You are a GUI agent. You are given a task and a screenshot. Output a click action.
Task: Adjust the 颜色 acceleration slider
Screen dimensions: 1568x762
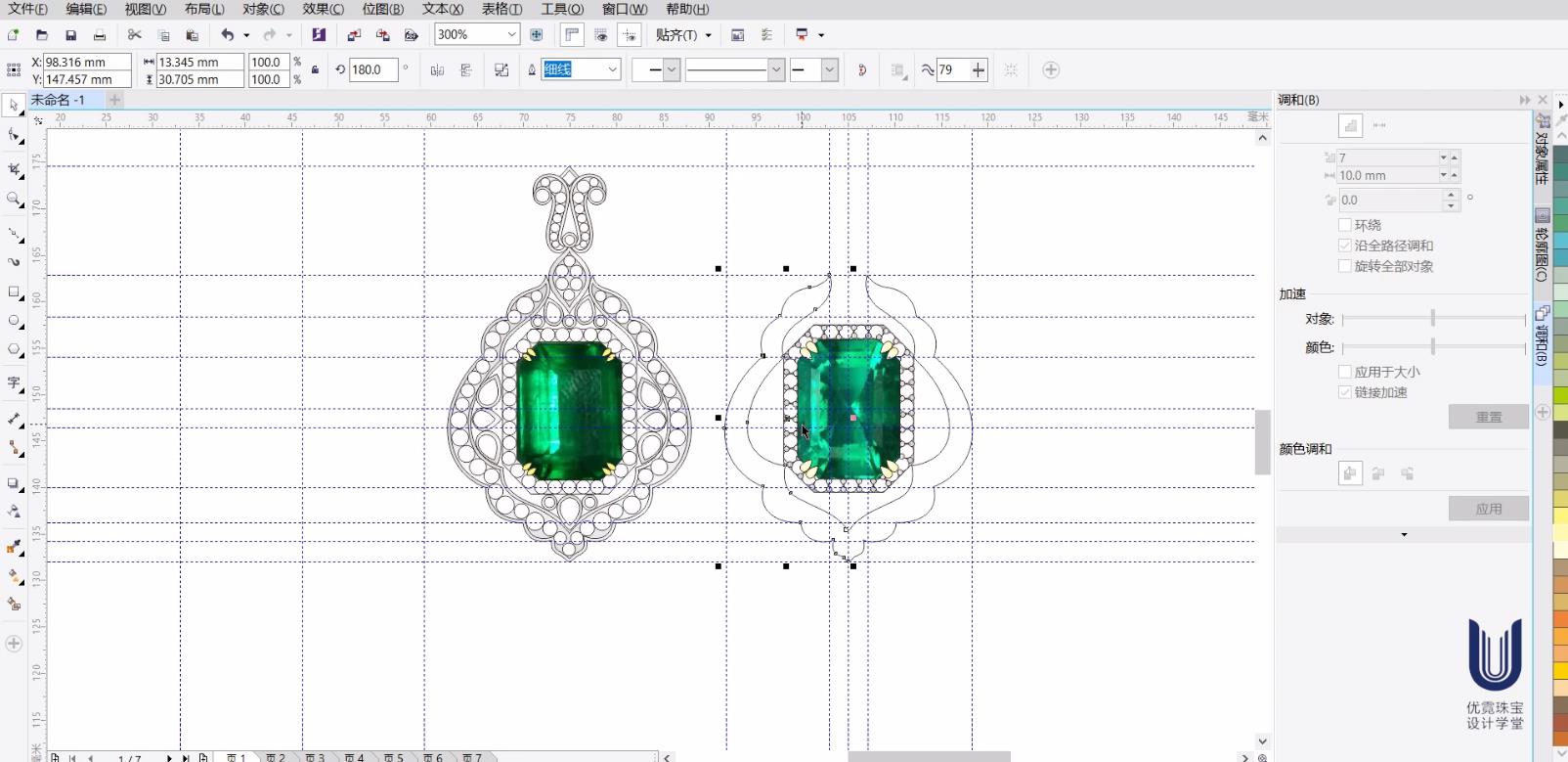click(x=1433, y=347)
